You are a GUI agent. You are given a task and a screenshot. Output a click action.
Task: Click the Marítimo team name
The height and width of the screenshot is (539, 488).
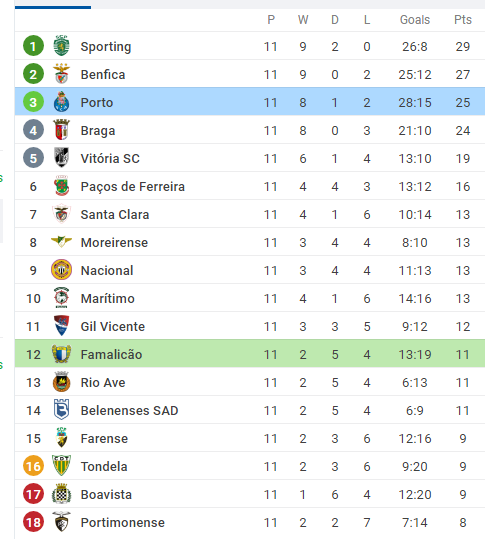click(x=108, y=298)
